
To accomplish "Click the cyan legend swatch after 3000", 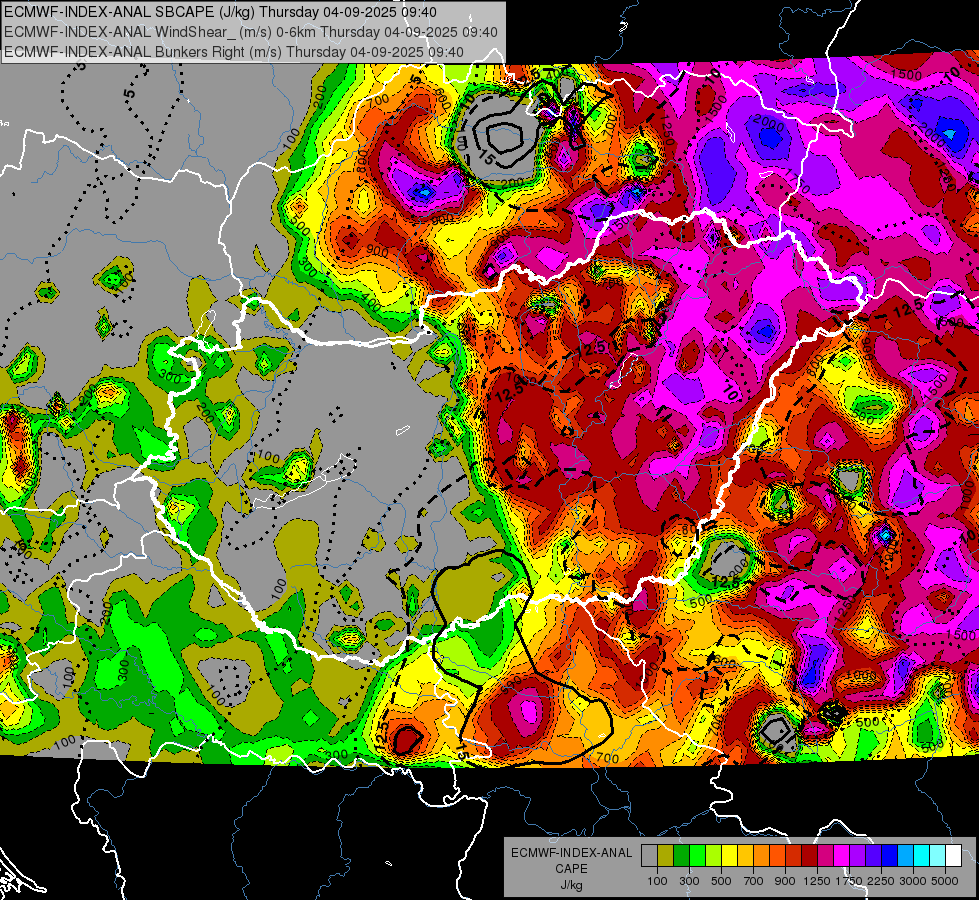I will point(922,856).
